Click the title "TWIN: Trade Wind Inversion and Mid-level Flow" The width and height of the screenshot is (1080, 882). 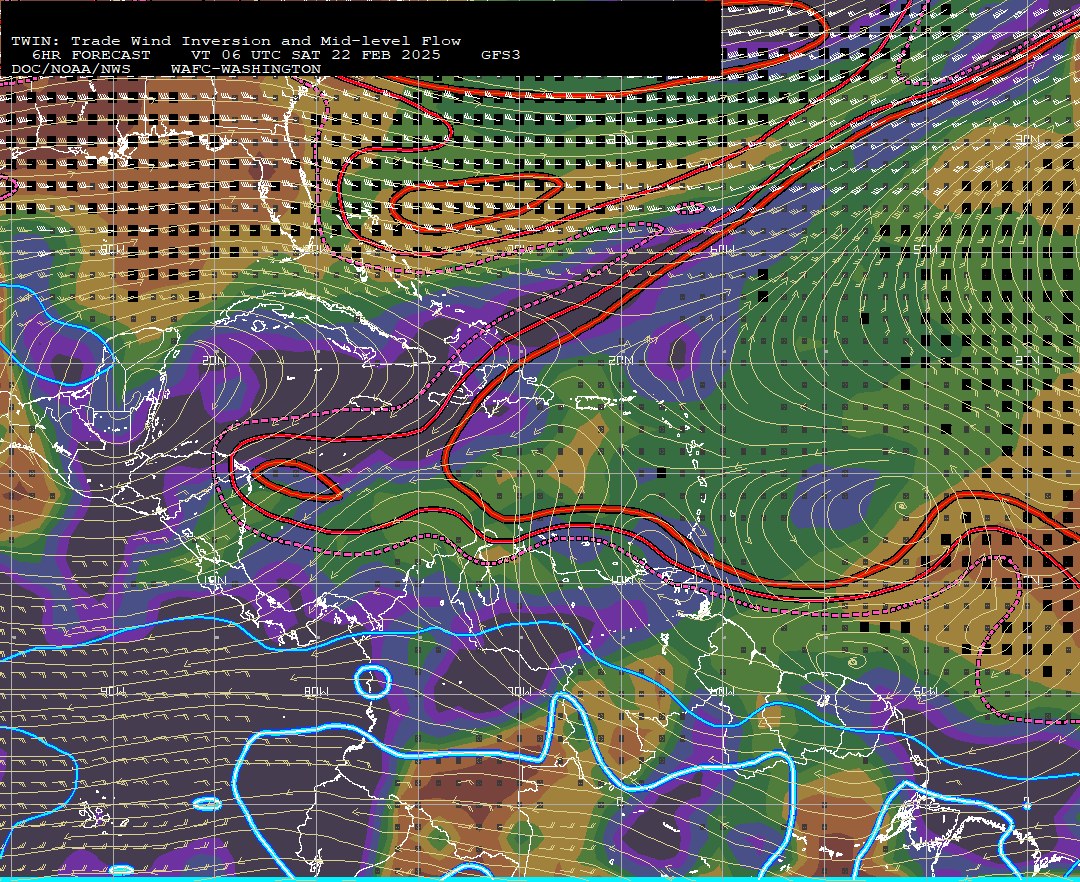pyautogui.click(x=236, y=41)
